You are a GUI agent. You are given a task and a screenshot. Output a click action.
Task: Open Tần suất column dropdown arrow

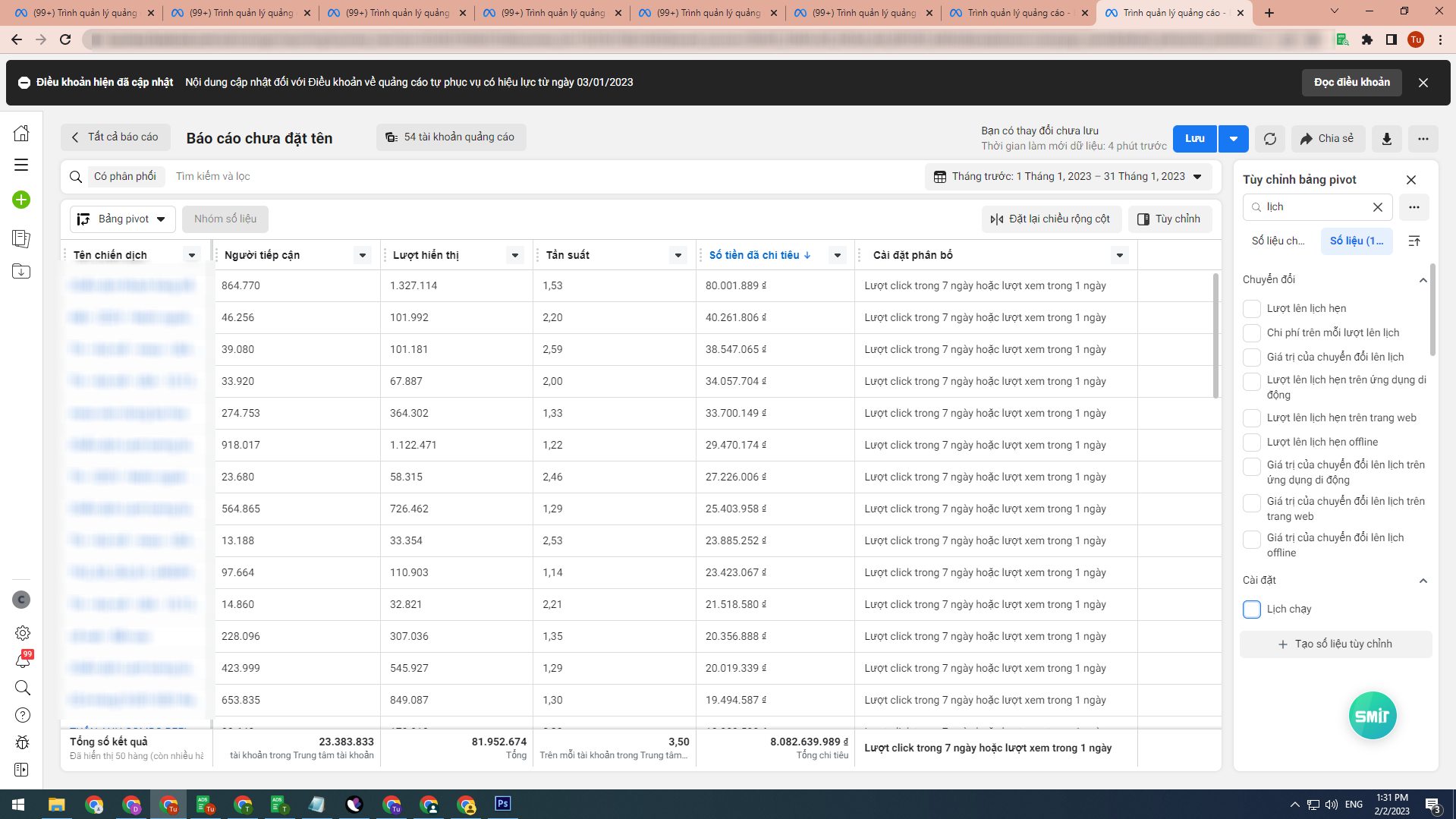(678, 255)
